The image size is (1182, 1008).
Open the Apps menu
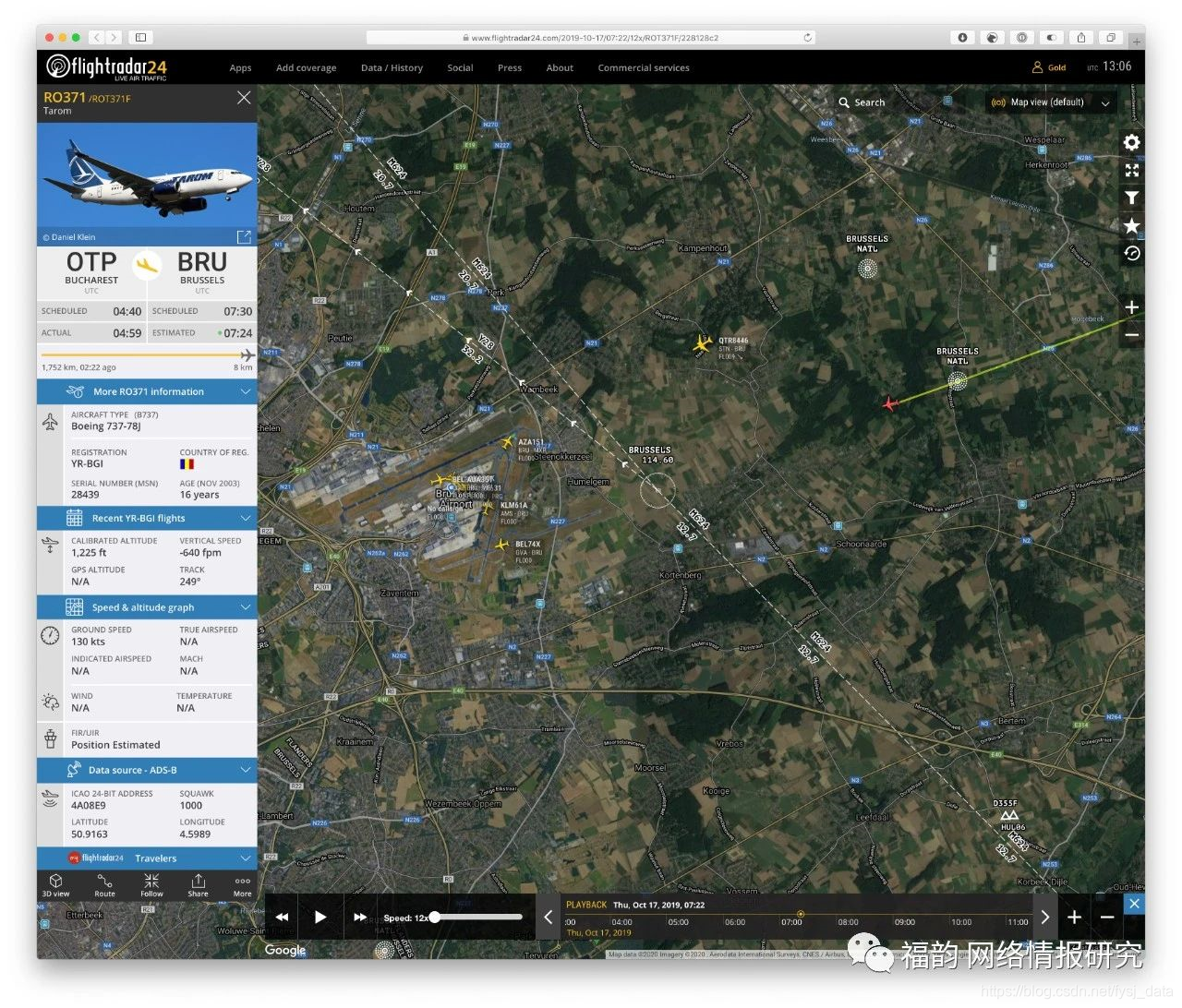tap(240, 67)
